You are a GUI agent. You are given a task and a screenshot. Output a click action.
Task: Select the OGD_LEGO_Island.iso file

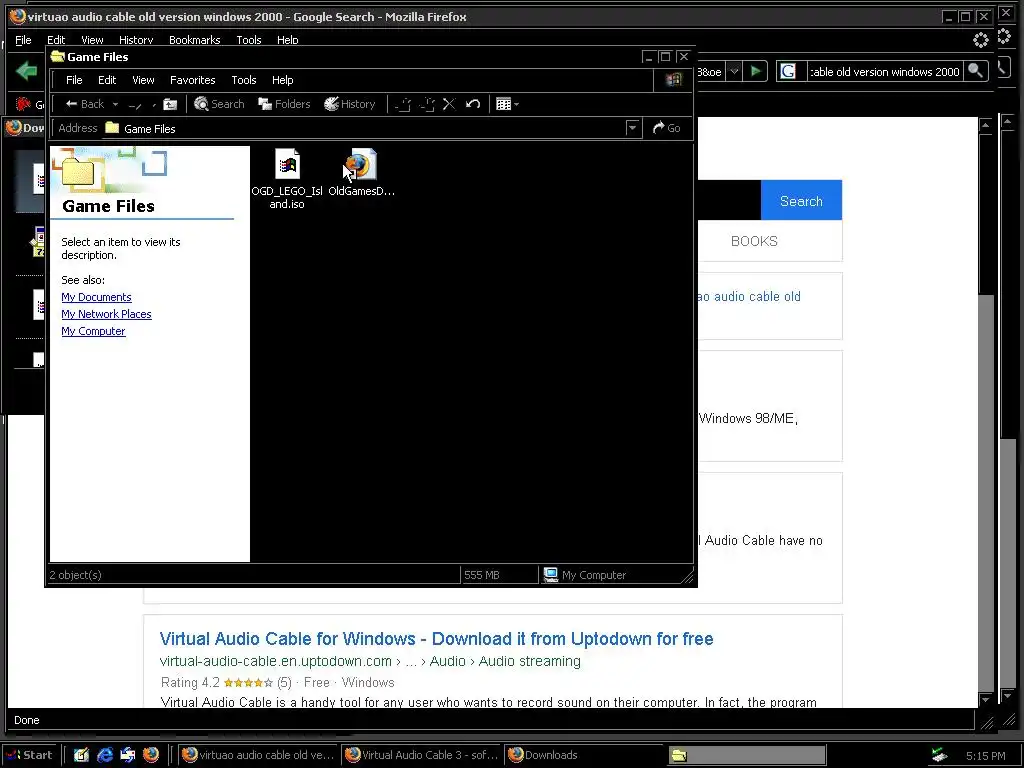pos(287,178)
